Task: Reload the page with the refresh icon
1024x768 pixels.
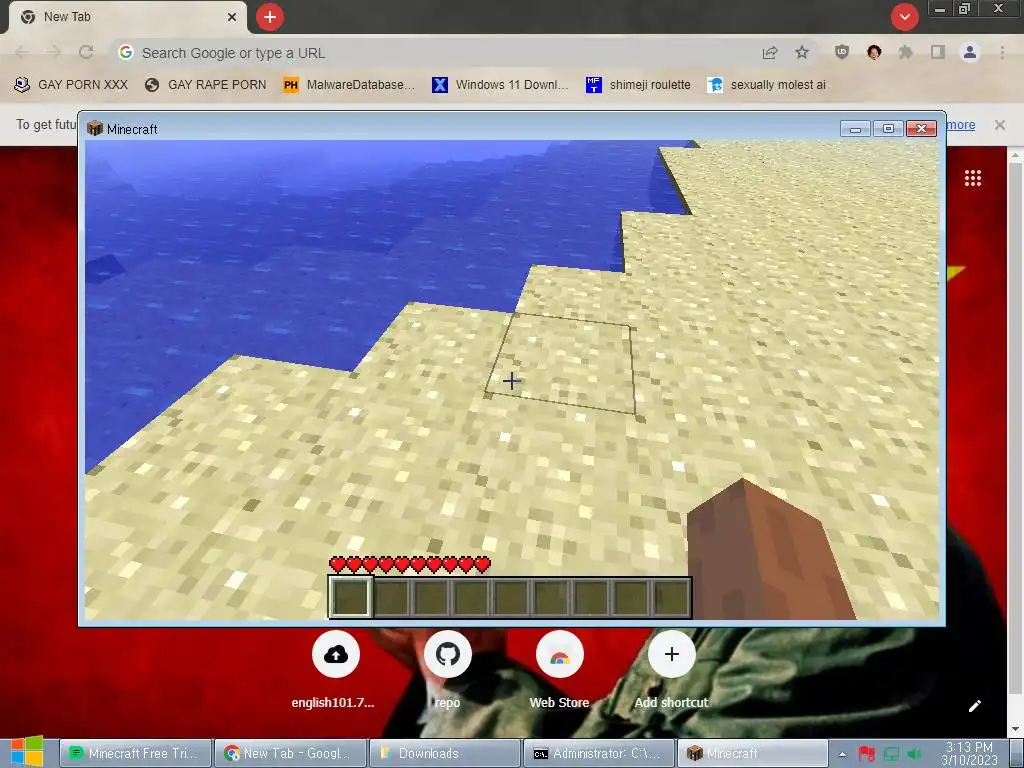Action: (86, 52)
